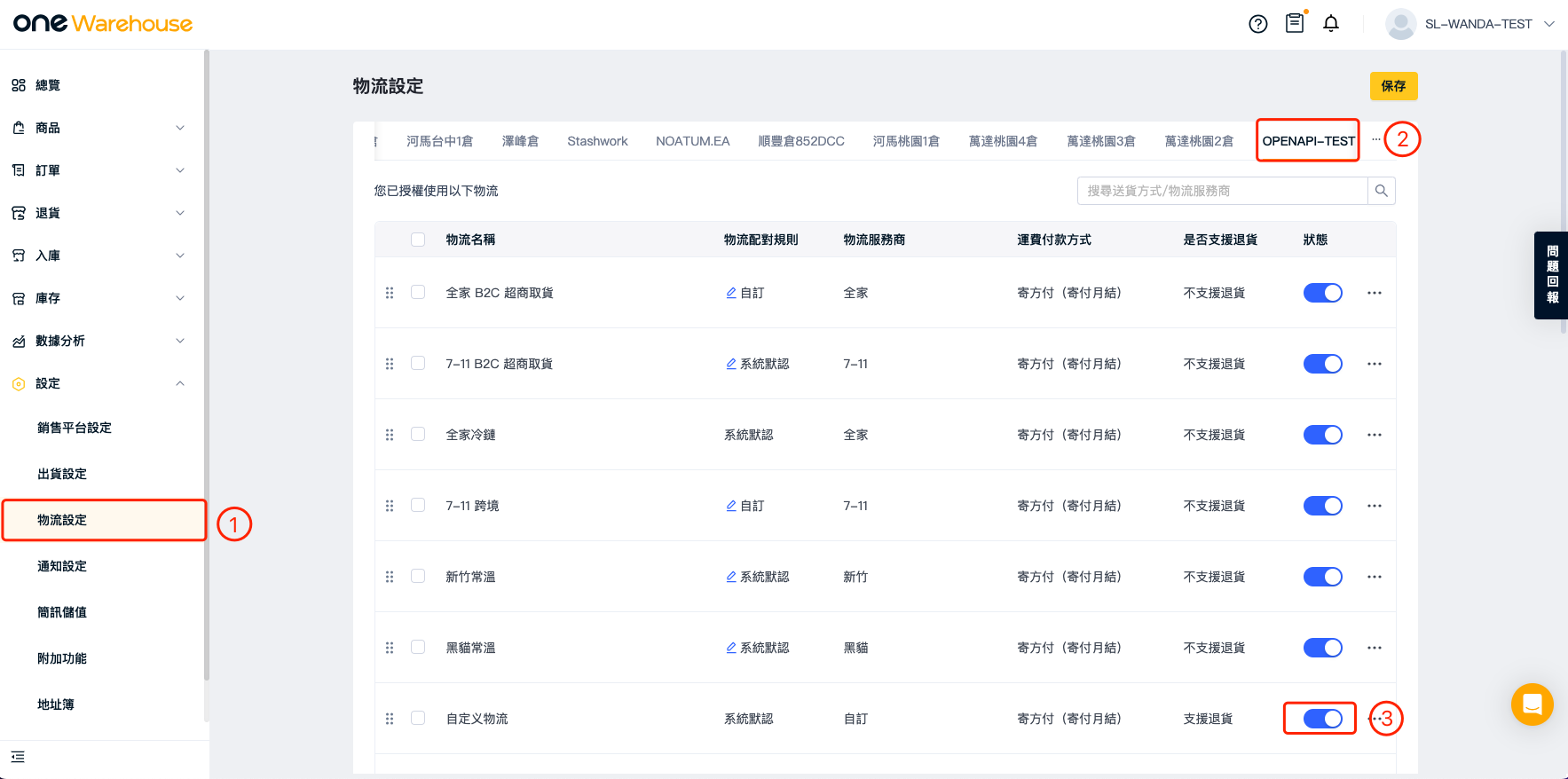Screen dimensions: 1568x779
Task: Show more warehouse tabs via ellipsis
Action: (1376, 139)
